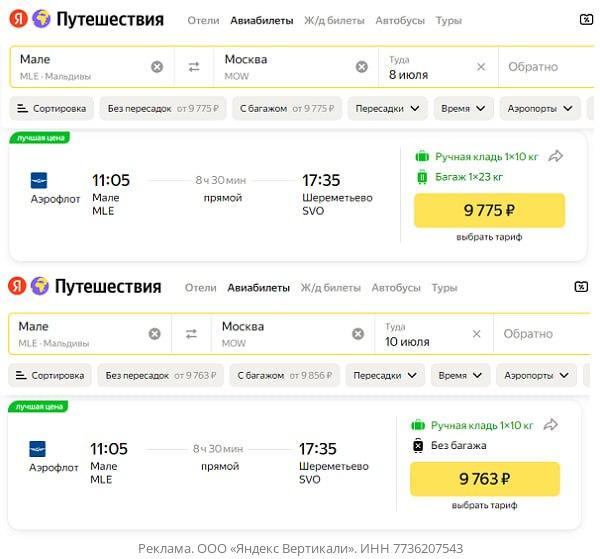Open Сортировка options above the 9 775 ₽ flight
The height and width of the screenshot is (559, 600).
(x=52, y=108)
